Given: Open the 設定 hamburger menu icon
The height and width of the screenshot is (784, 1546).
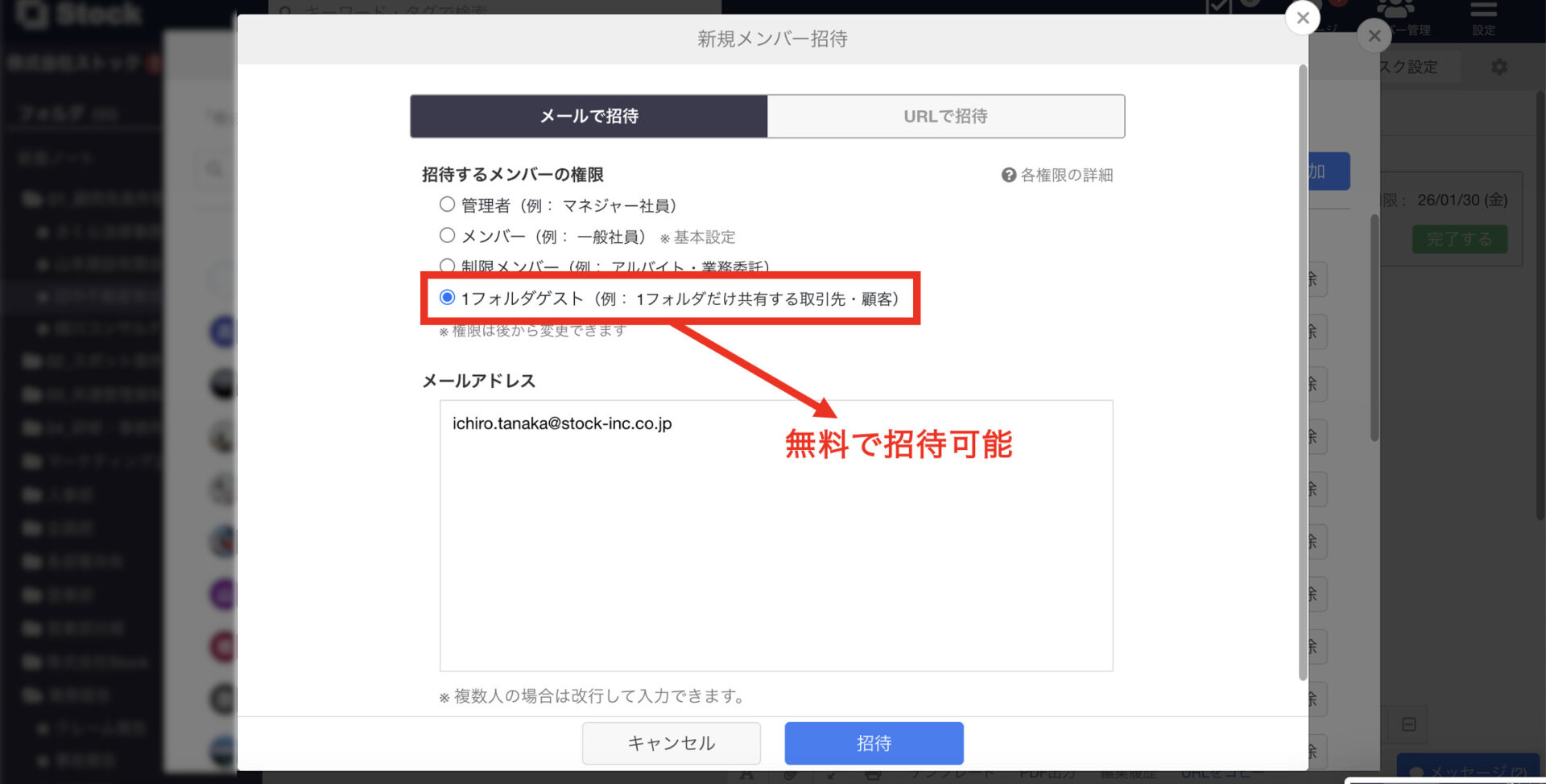Looking at the screenshot, I should tap(1484, 11).
